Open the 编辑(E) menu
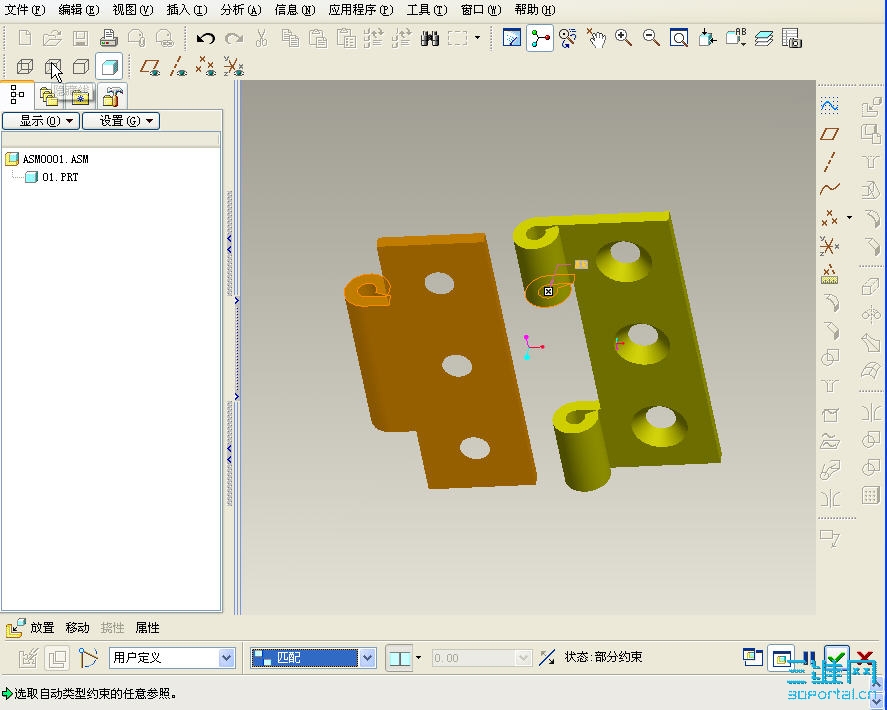This screenshot has width=887, height=710. tap(79, 10)
